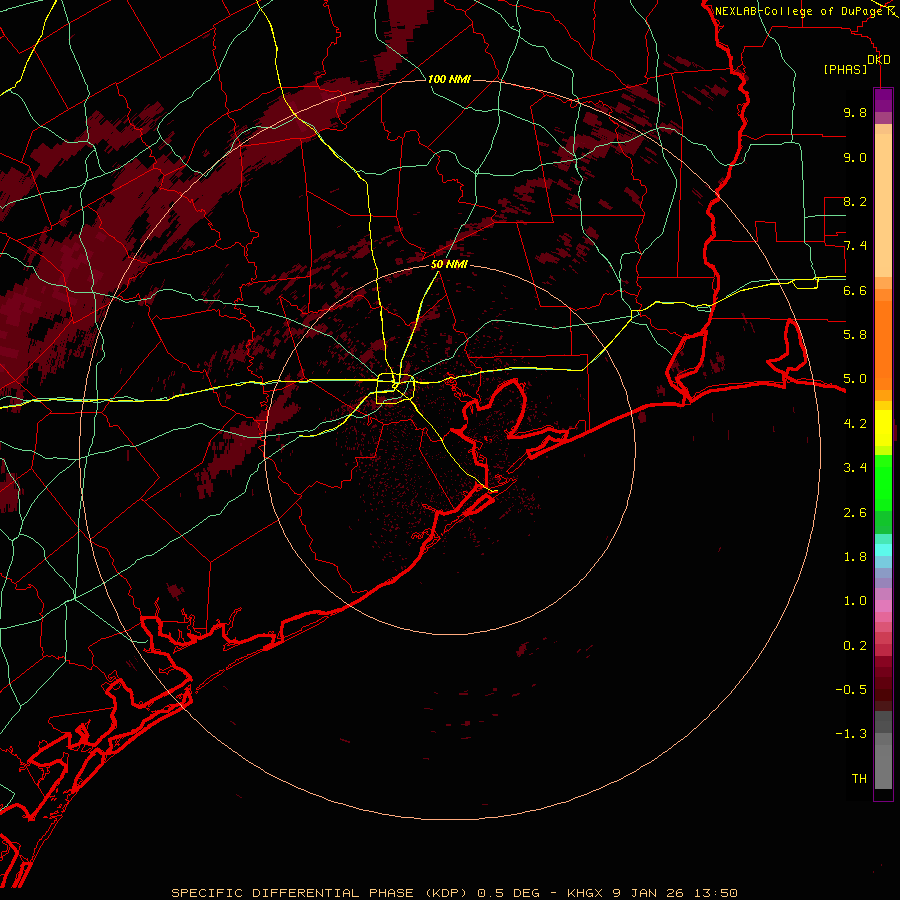Click the 1.0 scale label
900x900 pixels.
[855, 601]
